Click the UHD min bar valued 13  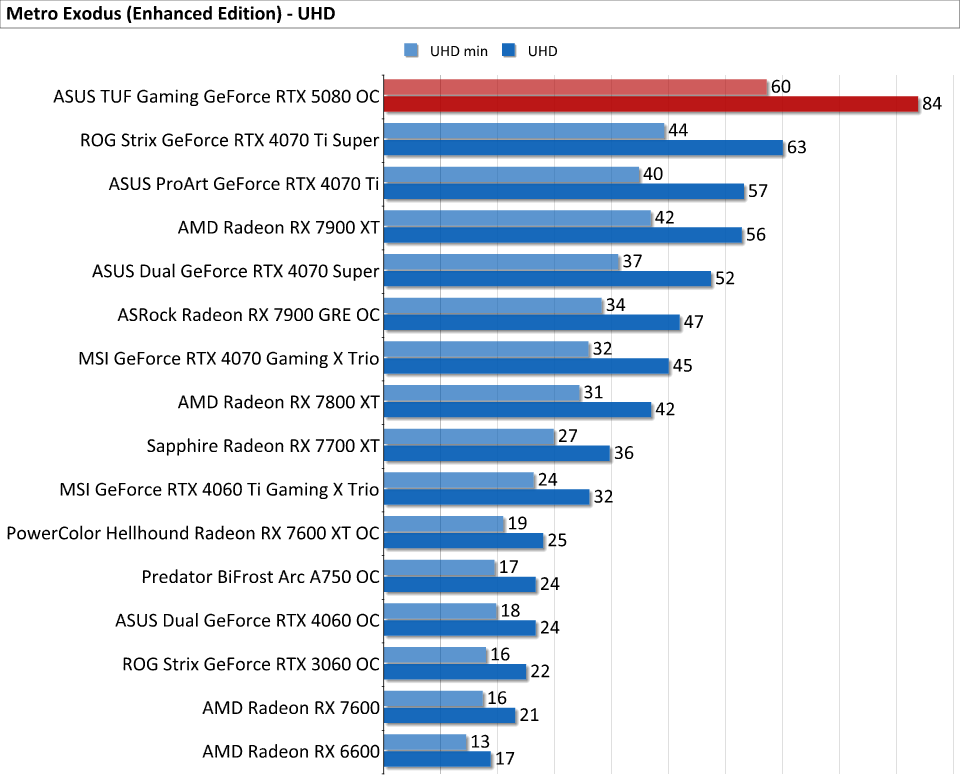point(426,742)
